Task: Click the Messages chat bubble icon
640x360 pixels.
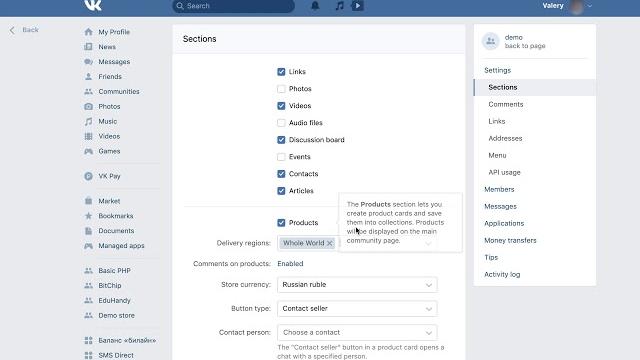Action: [x=88, y=62]
